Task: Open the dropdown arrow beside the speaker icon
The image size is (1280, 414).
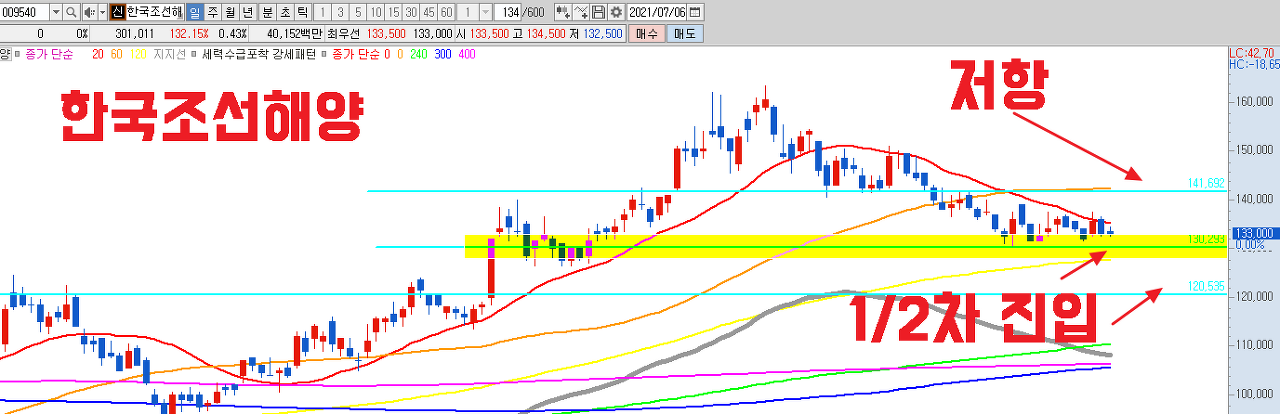Action: click(103, 12)
